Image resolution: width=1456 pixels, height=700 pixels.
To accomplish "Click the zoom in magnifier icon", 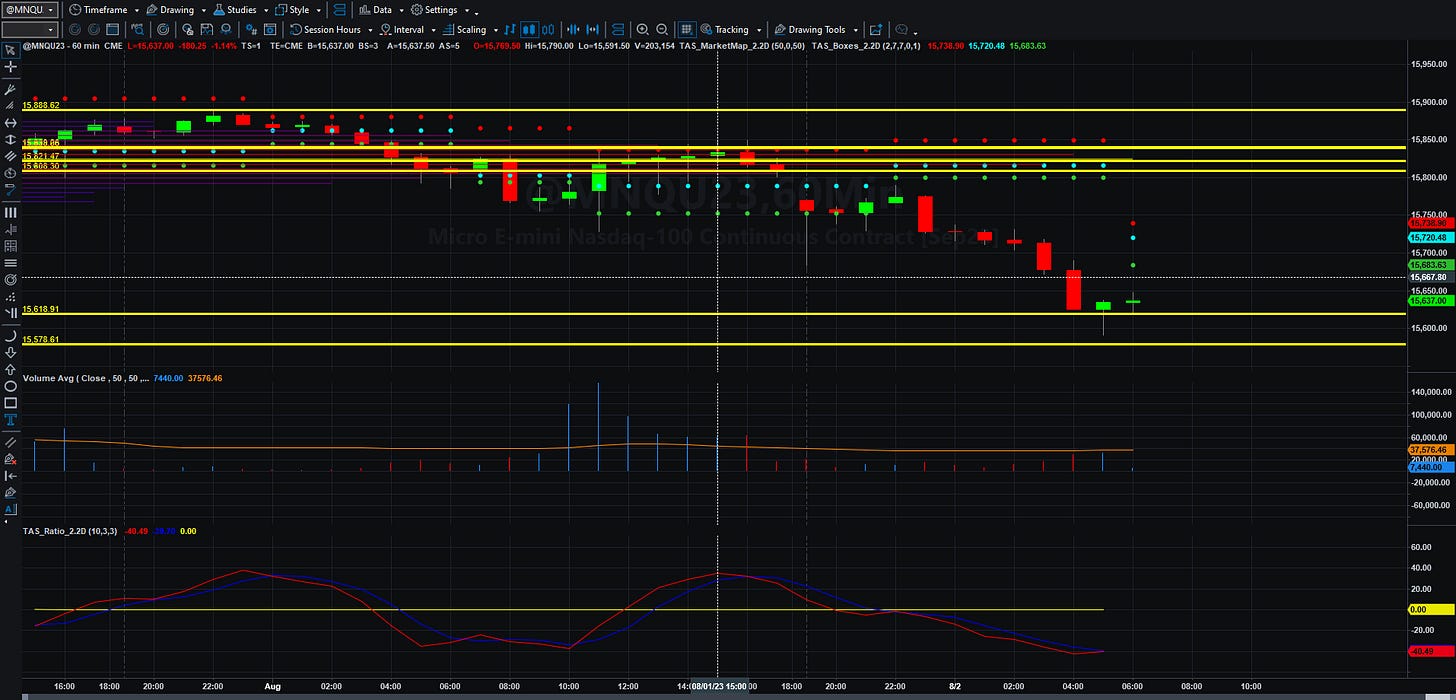I will pos(642,30).
